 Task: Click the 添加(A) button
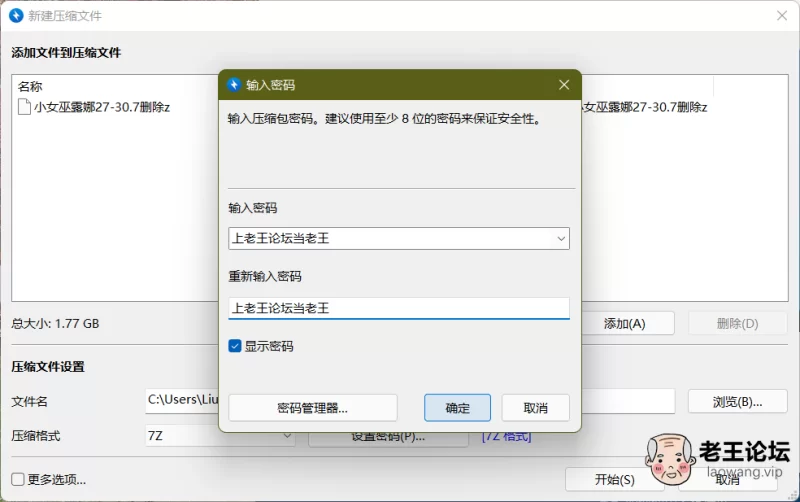click(x=624, y=323)
